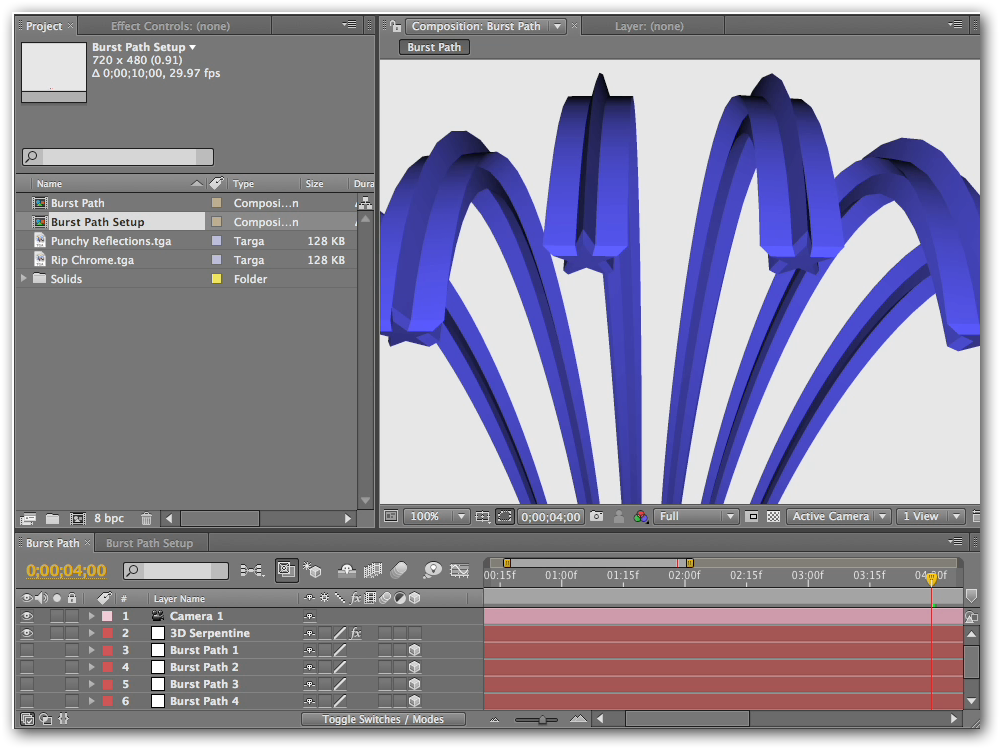Click the Hide Shy Layers icon
Image resolution: width=1000 pixels, height=749 pixels.
coord(346,570)
